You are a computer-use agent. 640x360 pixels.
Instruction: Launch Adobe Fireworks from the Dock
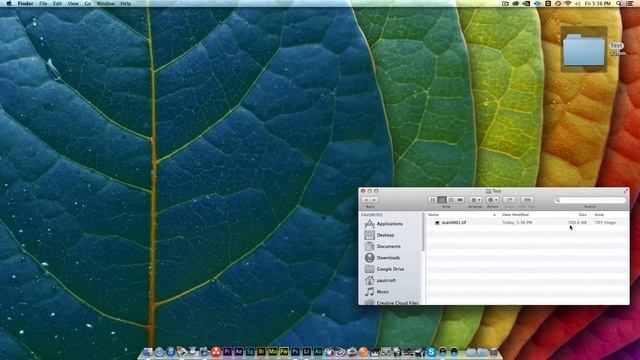point(284,352)
